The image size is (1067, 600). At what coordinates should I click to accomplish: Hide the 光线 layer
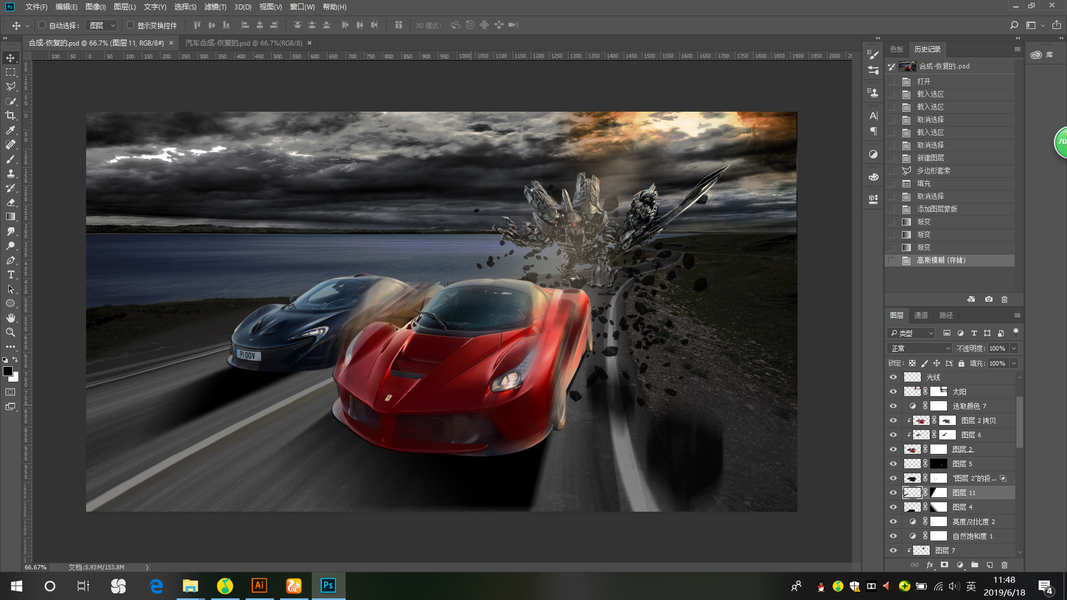pyautogui.click(x=893, y=377)
